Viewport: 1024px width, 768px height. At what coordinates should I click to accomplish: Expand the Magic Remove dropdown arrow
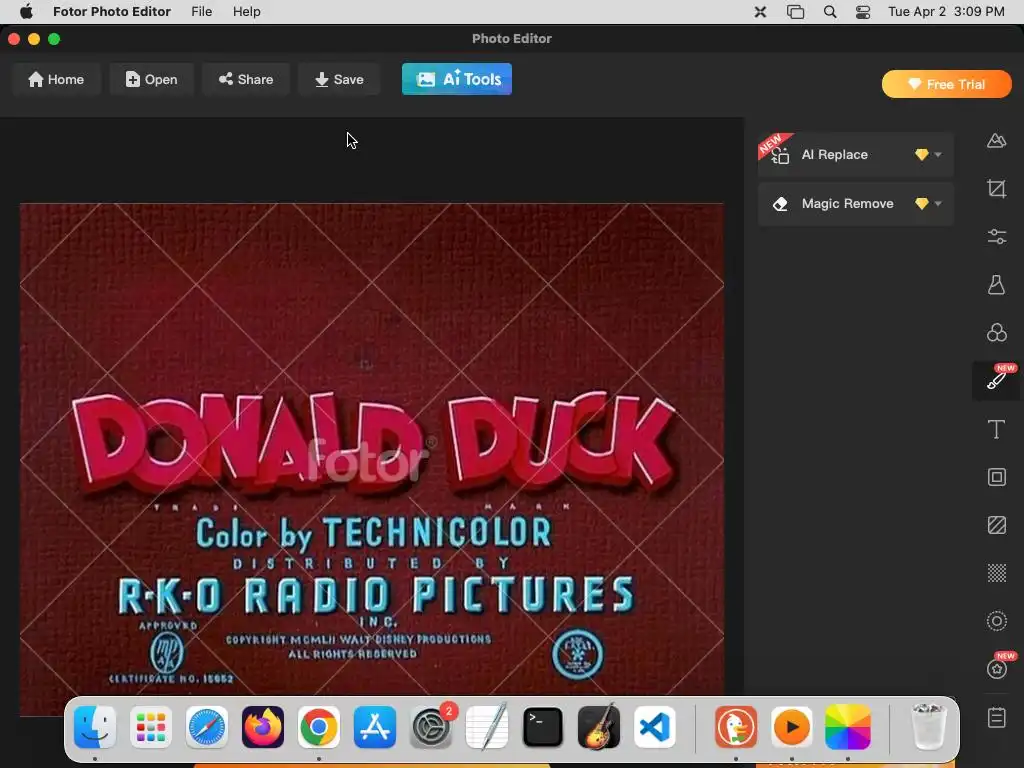click(938, 204)
